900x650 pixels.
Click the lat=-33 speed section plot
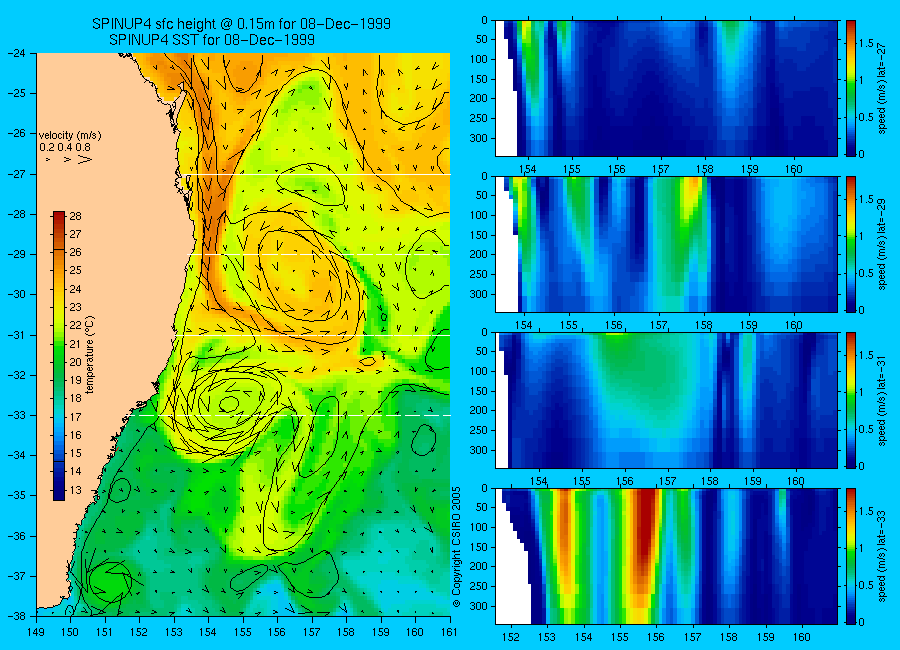[666, 556]
